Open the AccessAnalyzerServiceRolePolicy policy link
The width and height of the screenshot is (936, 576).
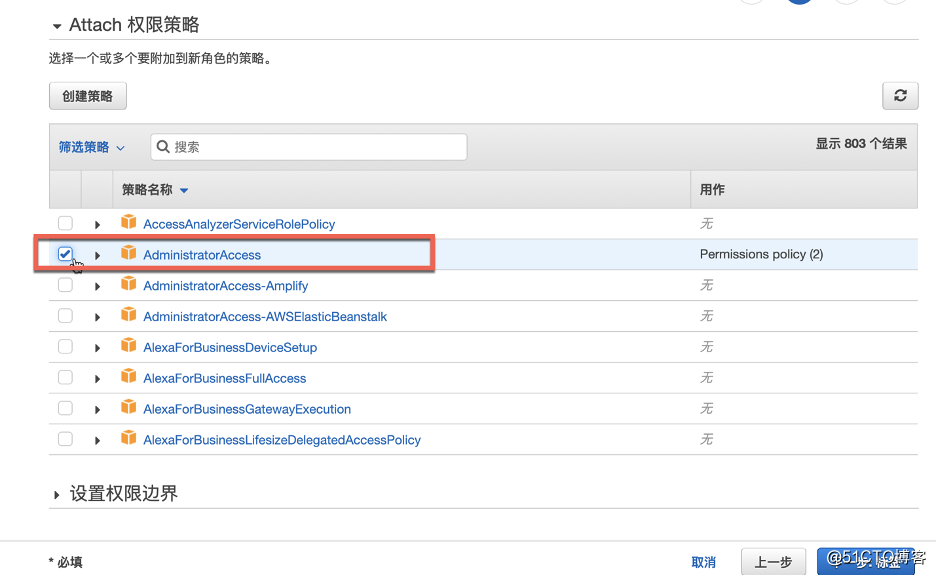[x=239, y=224]
